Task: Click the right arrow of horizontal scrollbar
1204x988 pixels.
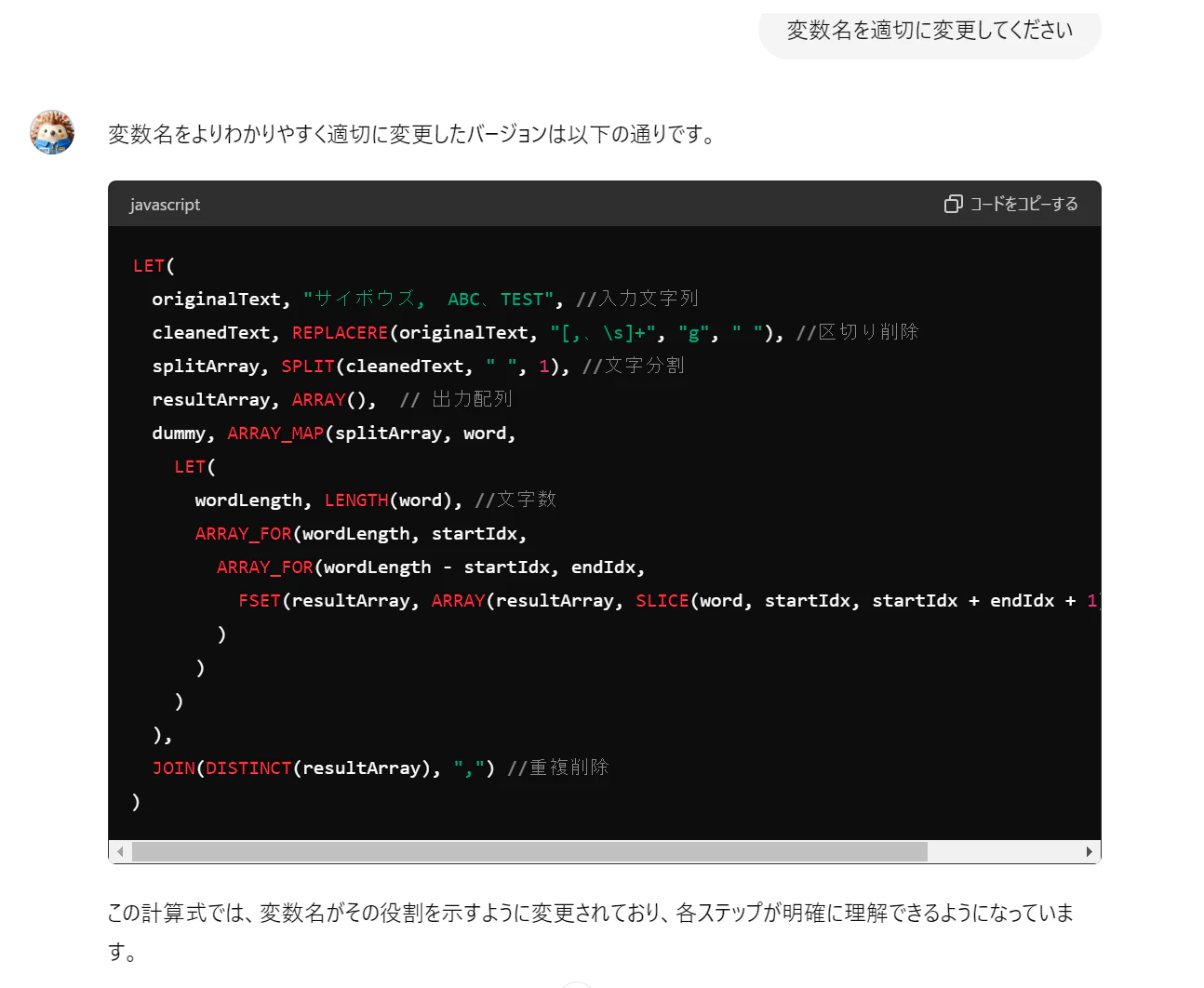Action: coord(1090,851)
